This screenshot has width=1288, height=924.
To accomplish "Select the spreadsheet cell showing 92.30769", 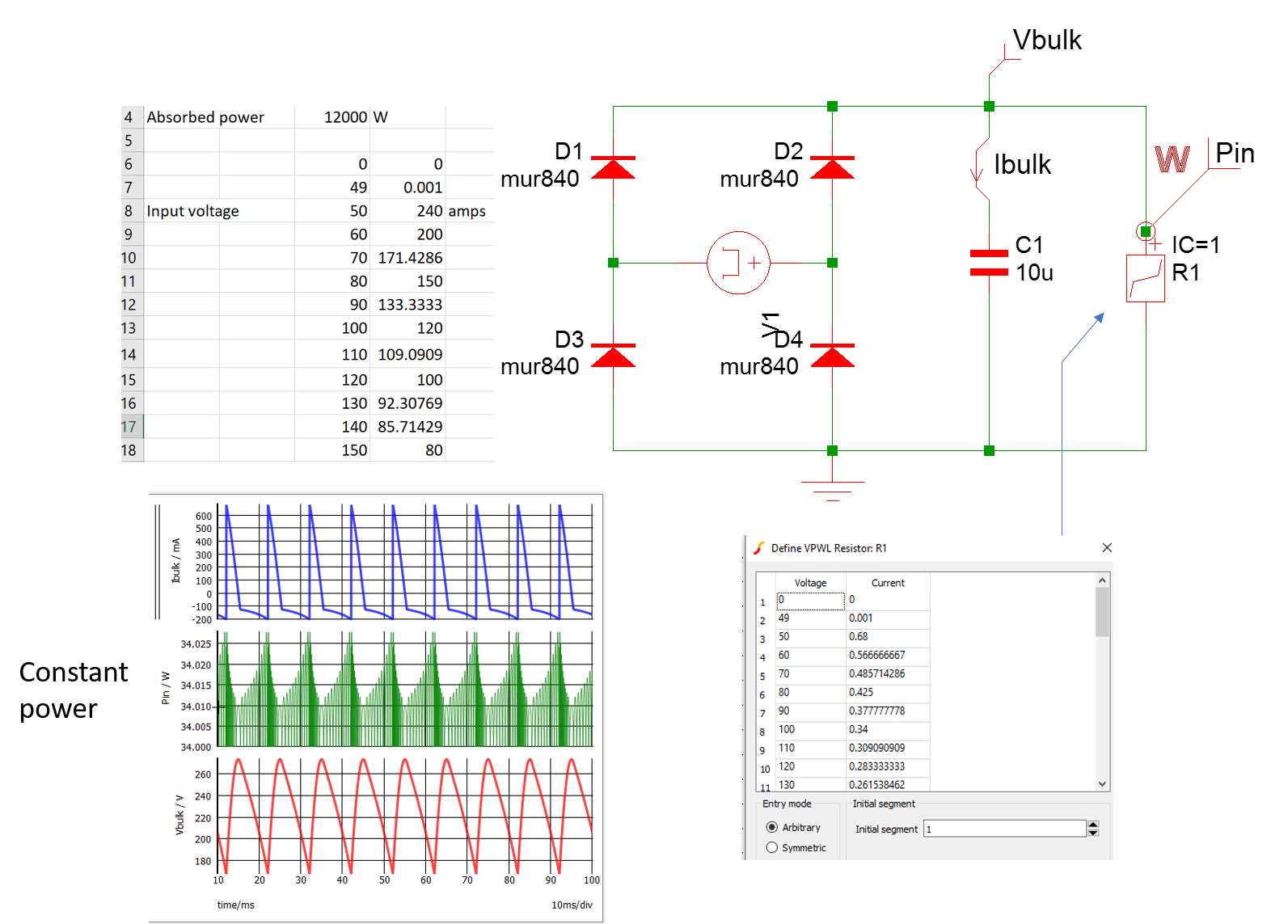I will pos(408,403).
